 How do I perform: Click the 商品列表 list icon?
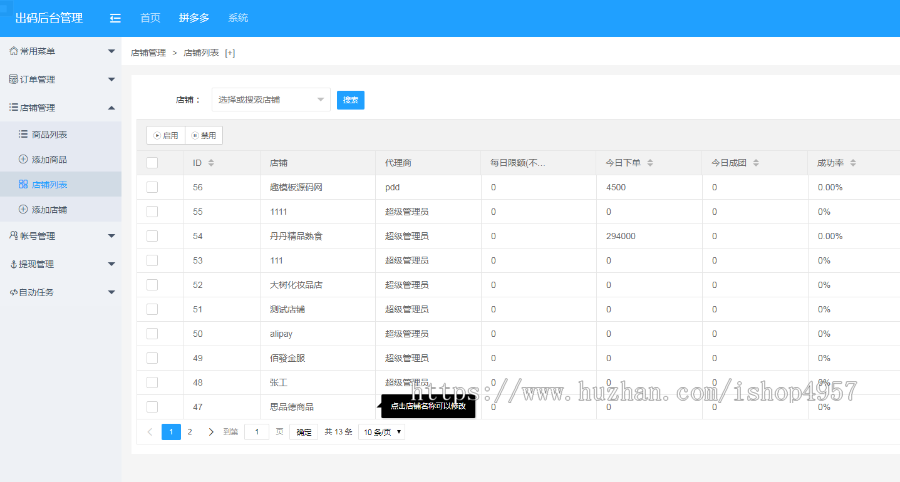23,134
